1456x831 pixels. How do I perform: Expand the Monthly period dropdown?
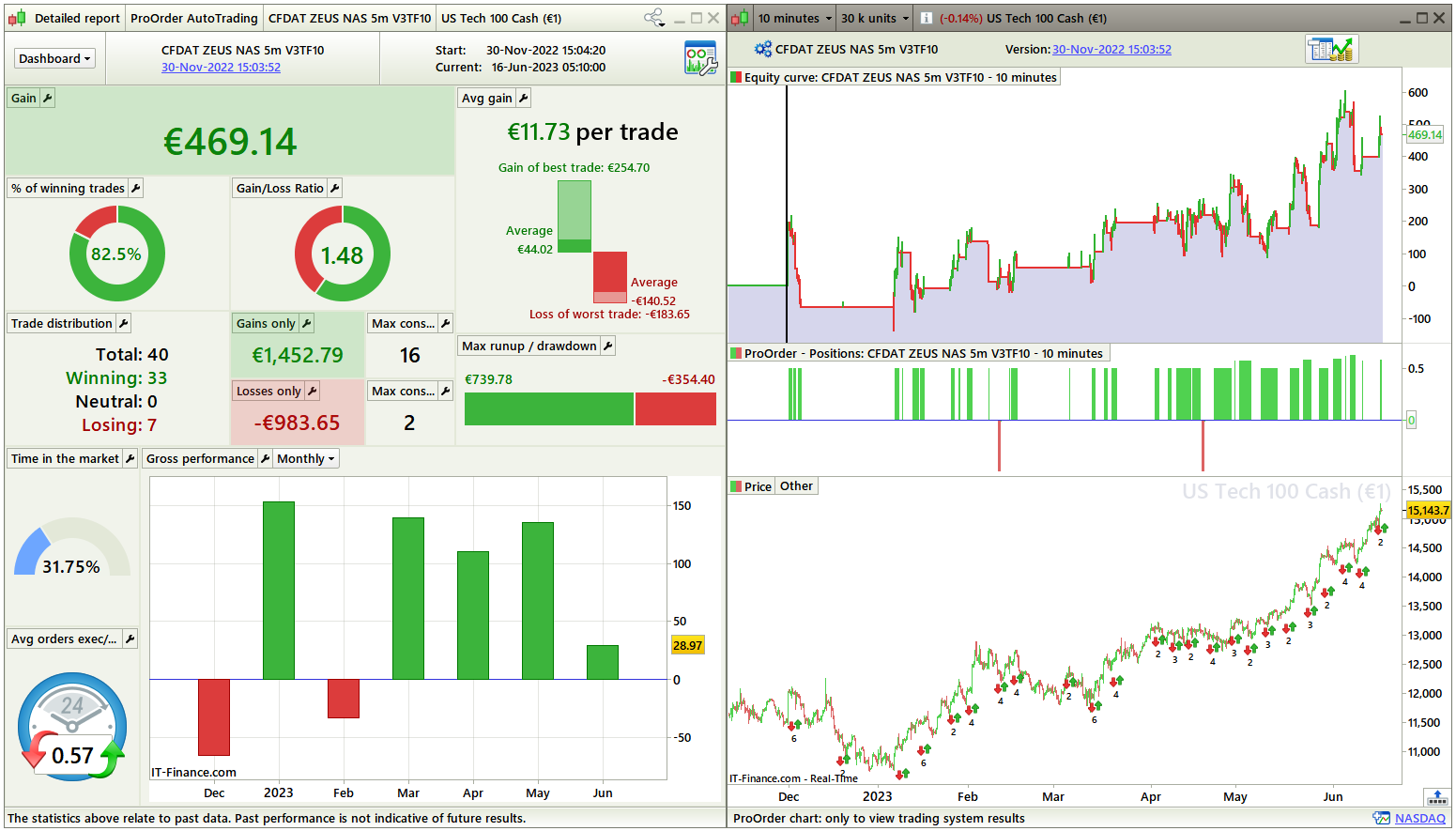click(305, 458)
